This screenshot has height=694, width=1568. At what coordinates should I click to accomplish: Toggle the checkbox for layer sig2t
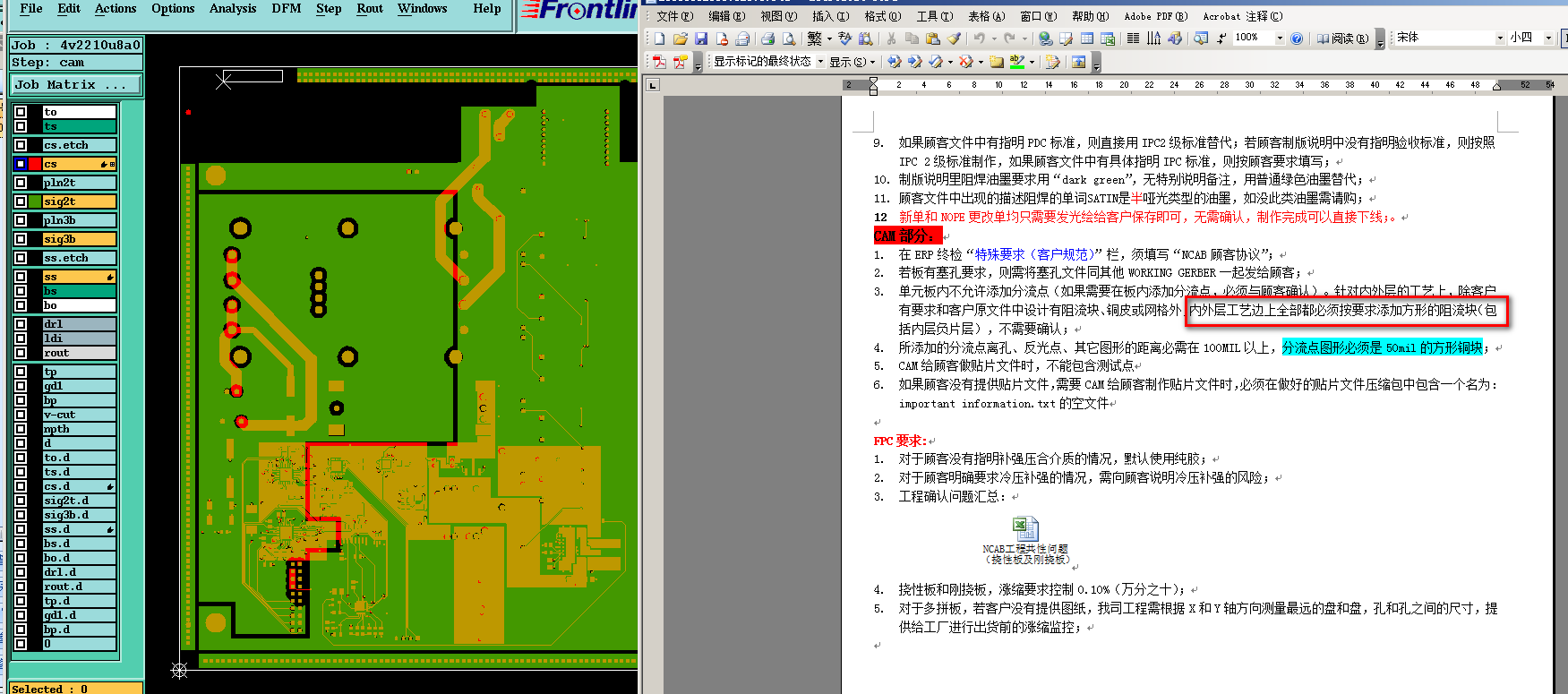click(x=21, y=201)
